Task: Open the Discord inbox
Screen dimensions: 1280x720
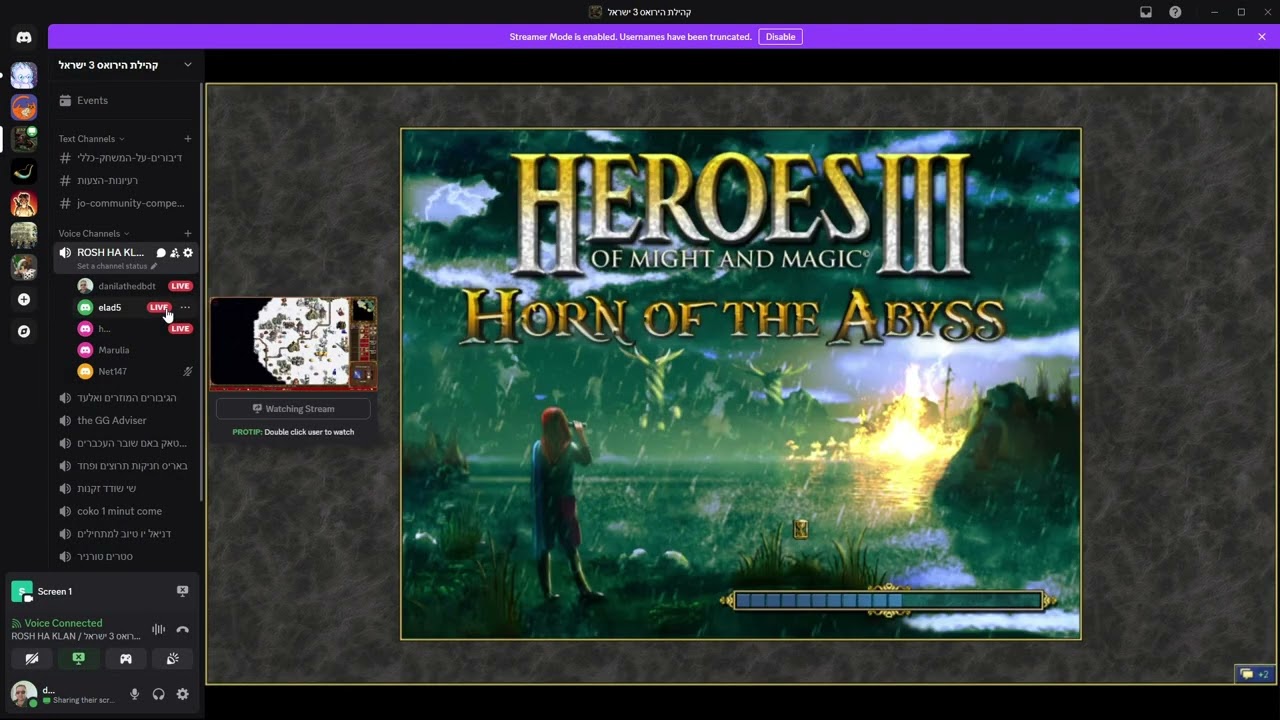Action: coord(1146,12)
